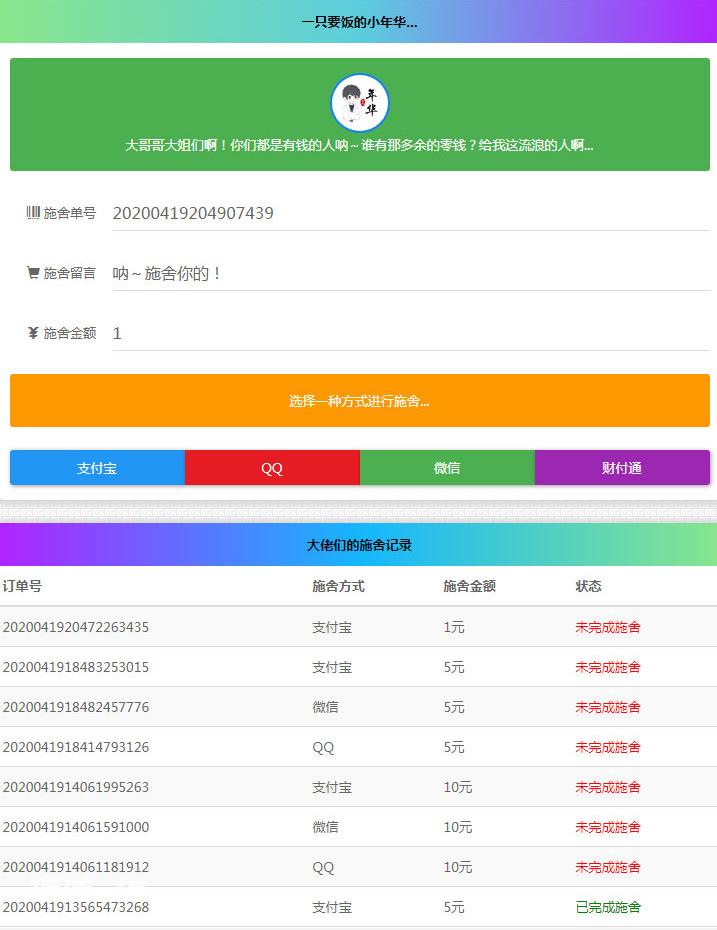Focus the 施舍金额 amount input field
717x930 pixels.
tap(411, 333)
